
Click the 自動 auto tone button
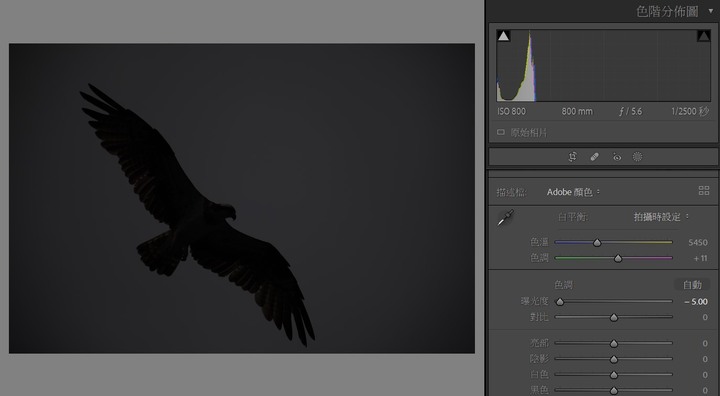coord(692,285)
